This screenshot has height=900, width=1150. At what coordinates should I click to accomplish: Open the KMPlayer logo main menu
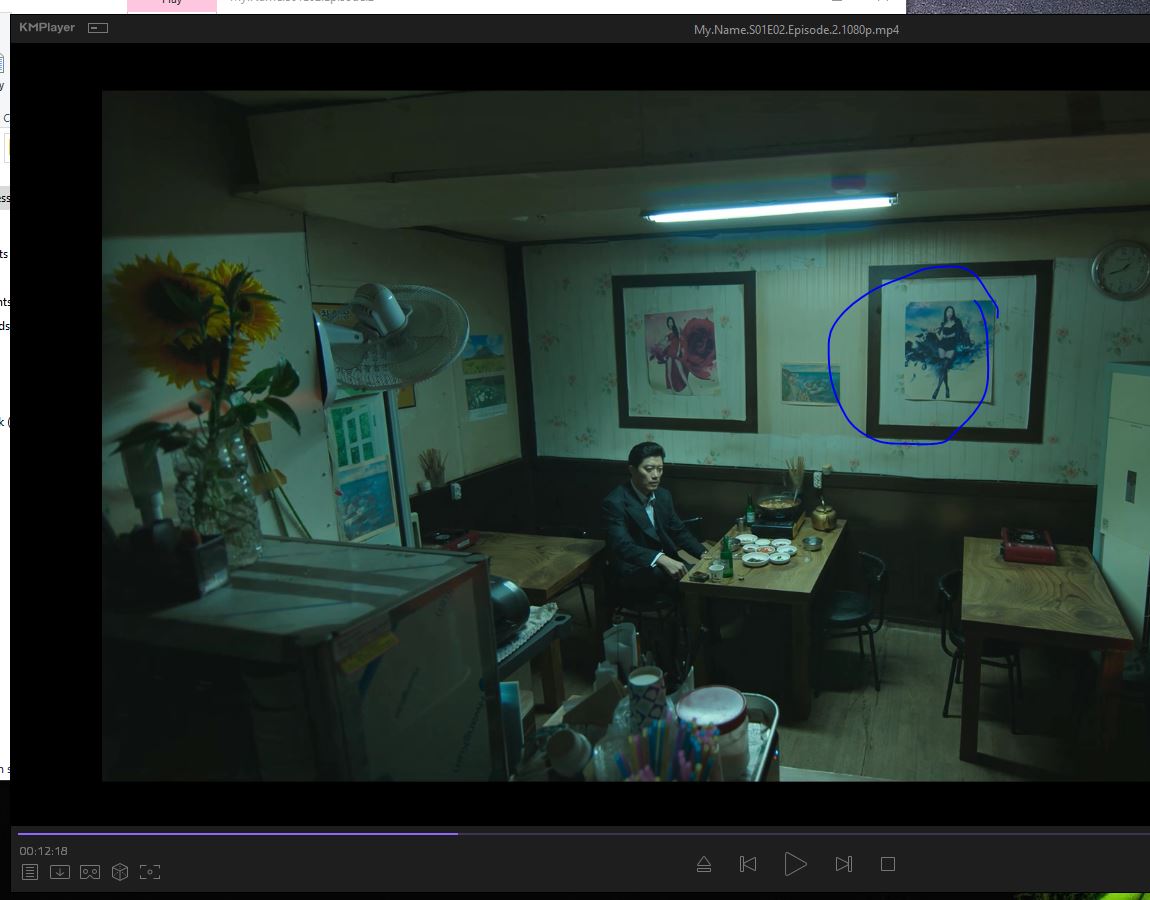tap(47, 28)
